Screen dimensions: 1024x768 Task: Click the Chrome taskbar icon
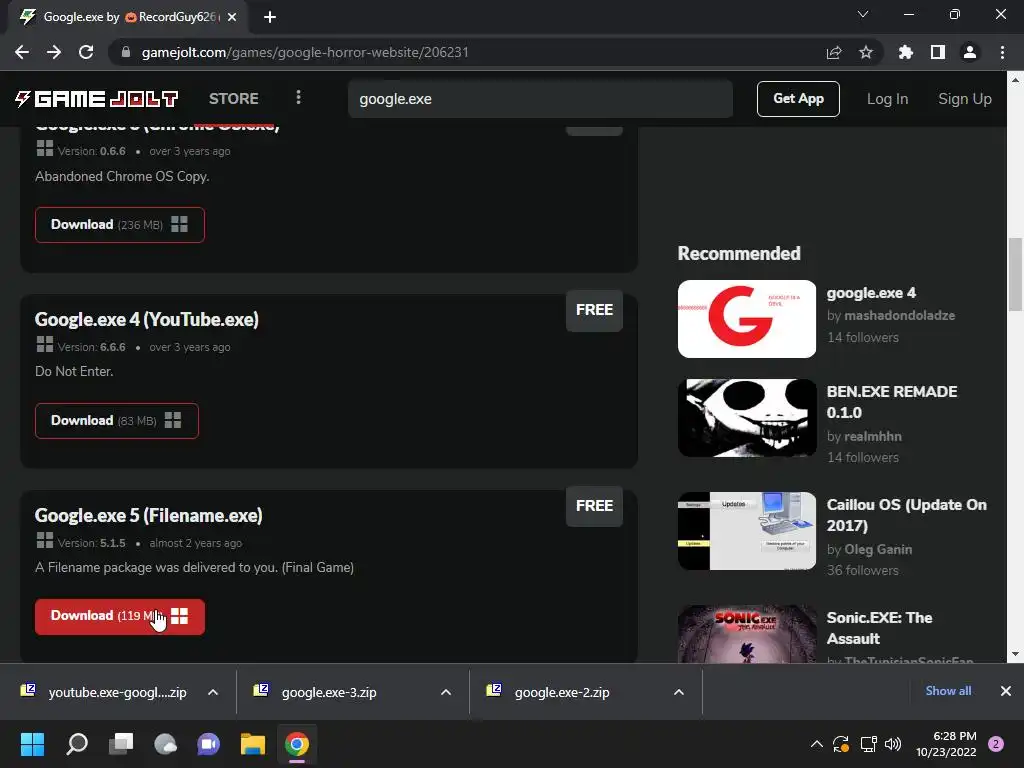click(x=297, y=744)
